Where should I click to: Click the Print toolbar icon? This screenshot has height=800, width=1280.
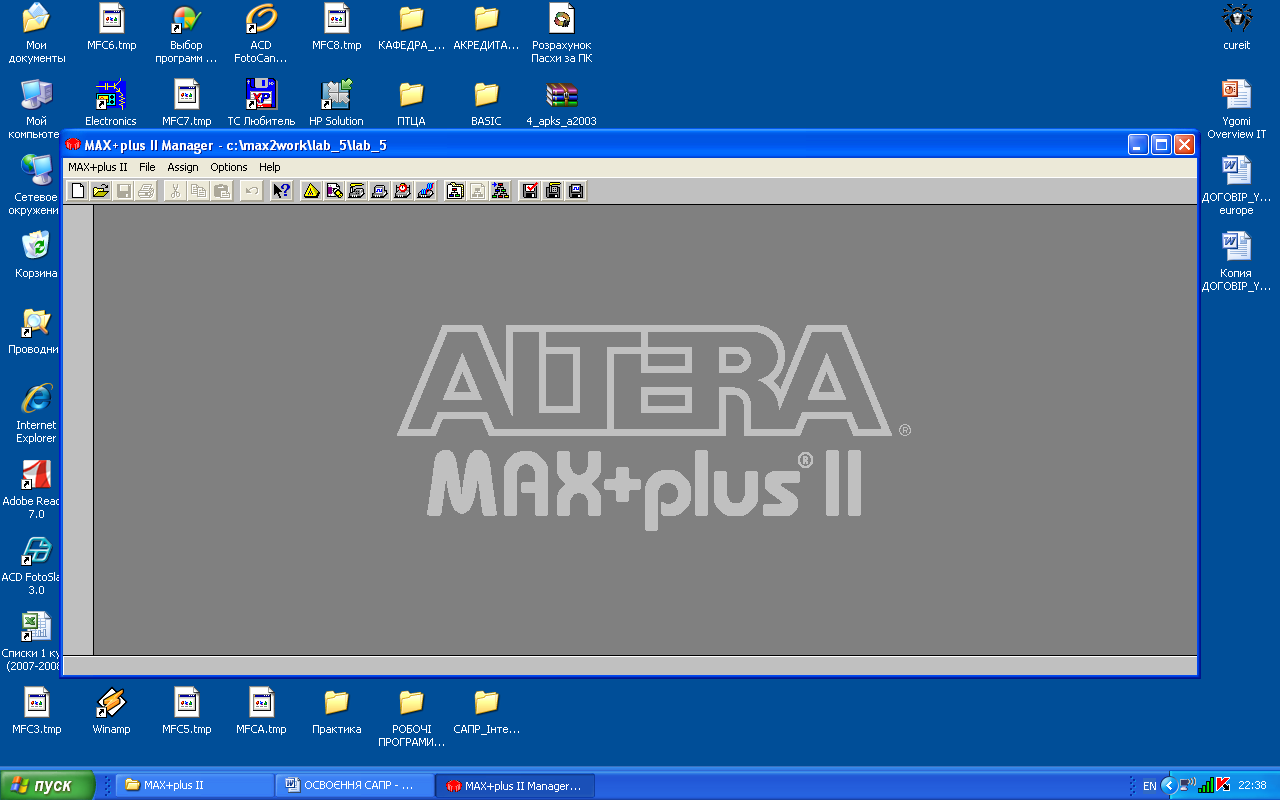[147, 190]
